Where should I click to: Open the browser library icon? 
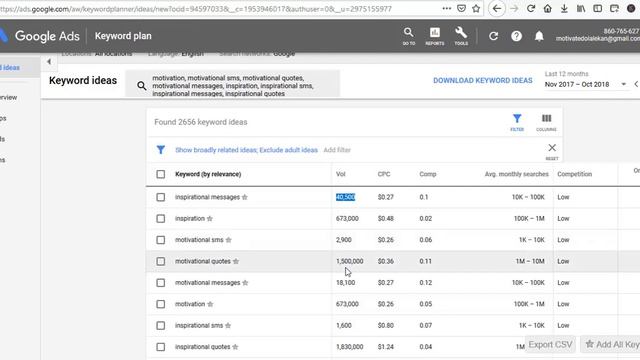click(581, 9)
